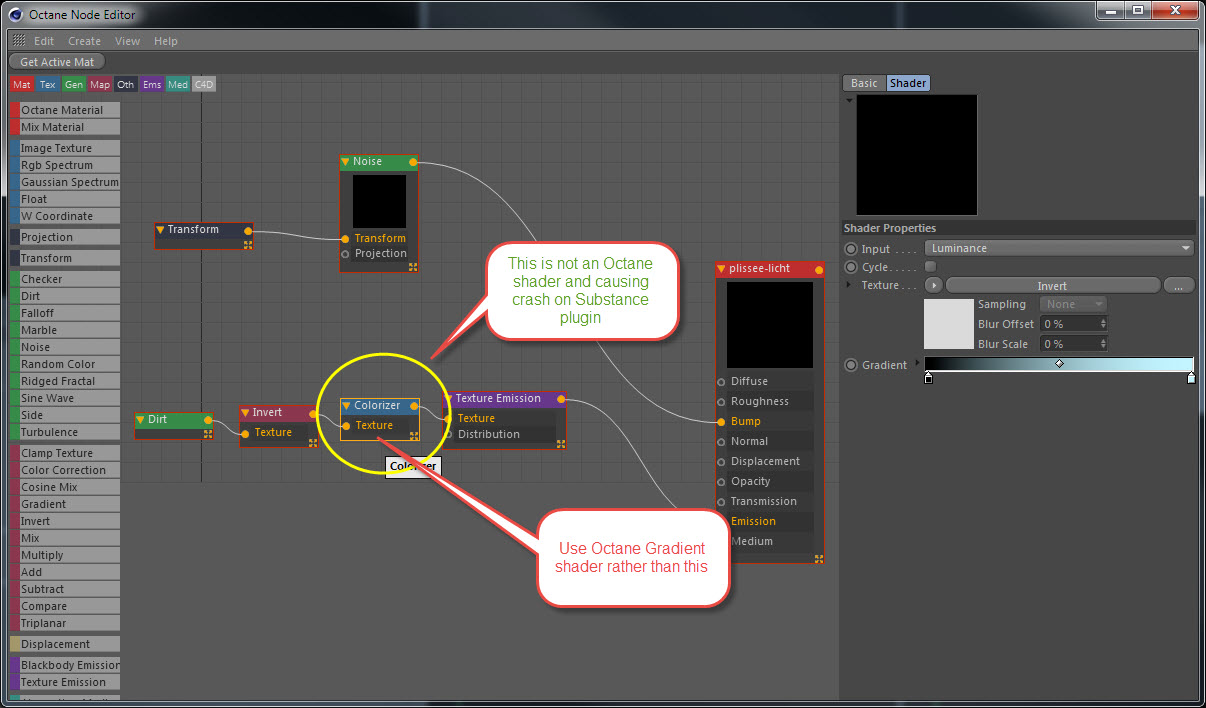1206x708 pixels.
Task: Click the Gradient animation circle icon
Action: pyautogui.click(x=852, y=365)
